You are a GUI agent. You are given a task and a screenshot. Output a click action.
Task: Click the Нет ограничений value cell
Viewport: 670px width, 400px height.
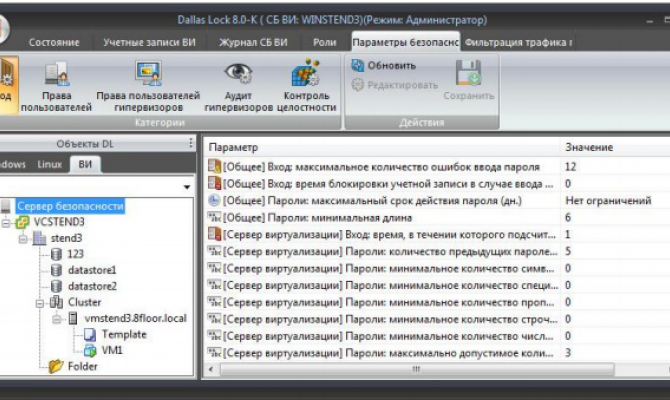(608, 200)
